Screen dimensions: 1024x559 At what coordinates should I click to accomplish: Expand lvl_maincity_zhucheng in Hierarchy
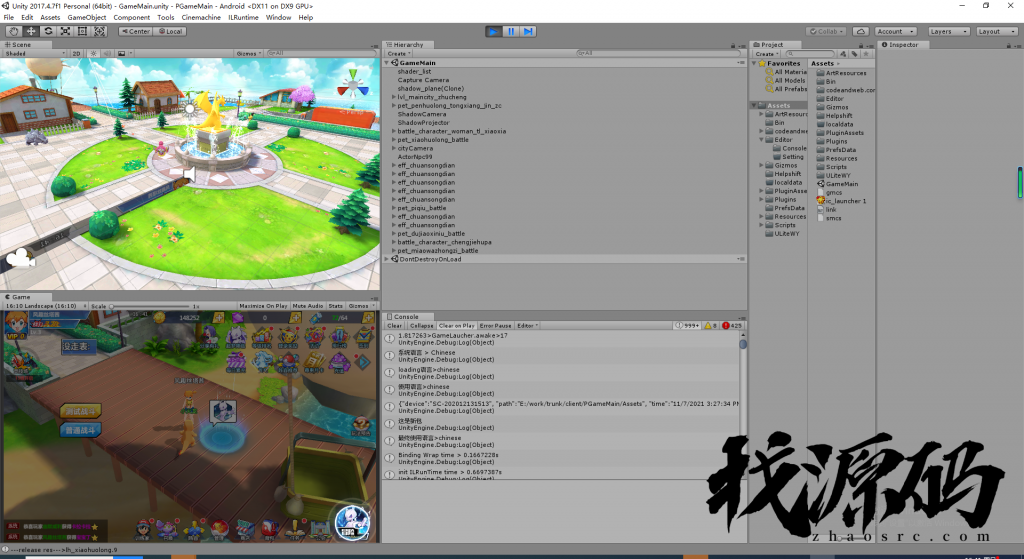(x=394, y=97)
